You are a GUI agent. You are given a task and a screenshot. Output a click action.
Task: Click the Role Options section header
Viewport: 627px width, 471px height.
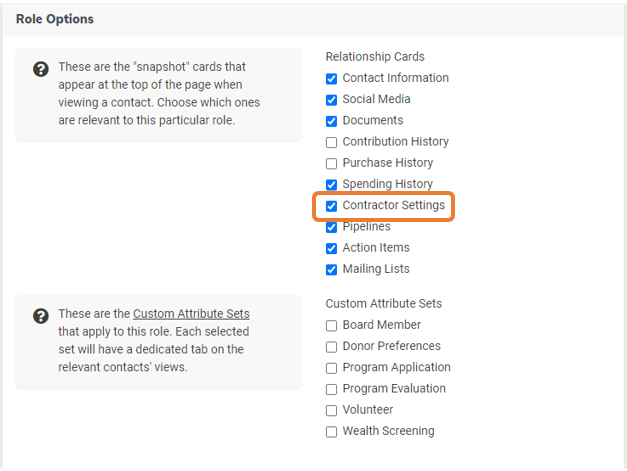(x=55, y=19)
